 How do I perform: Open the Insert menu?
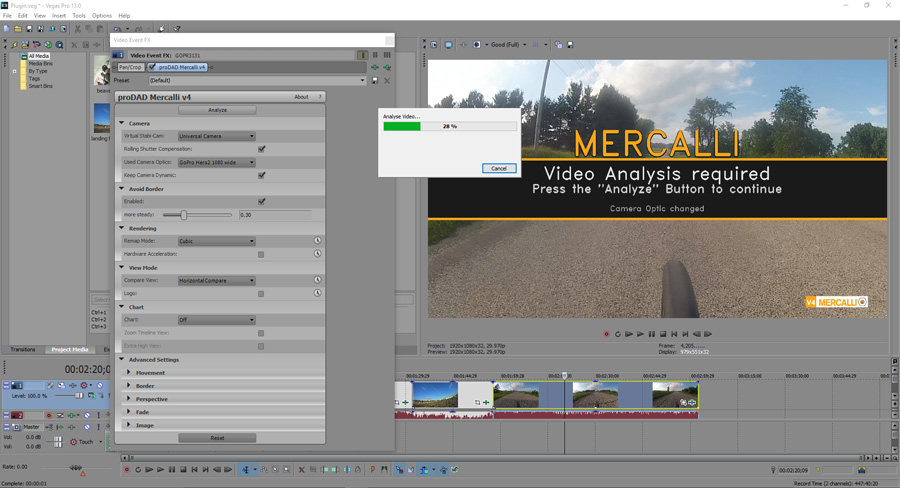59,16
